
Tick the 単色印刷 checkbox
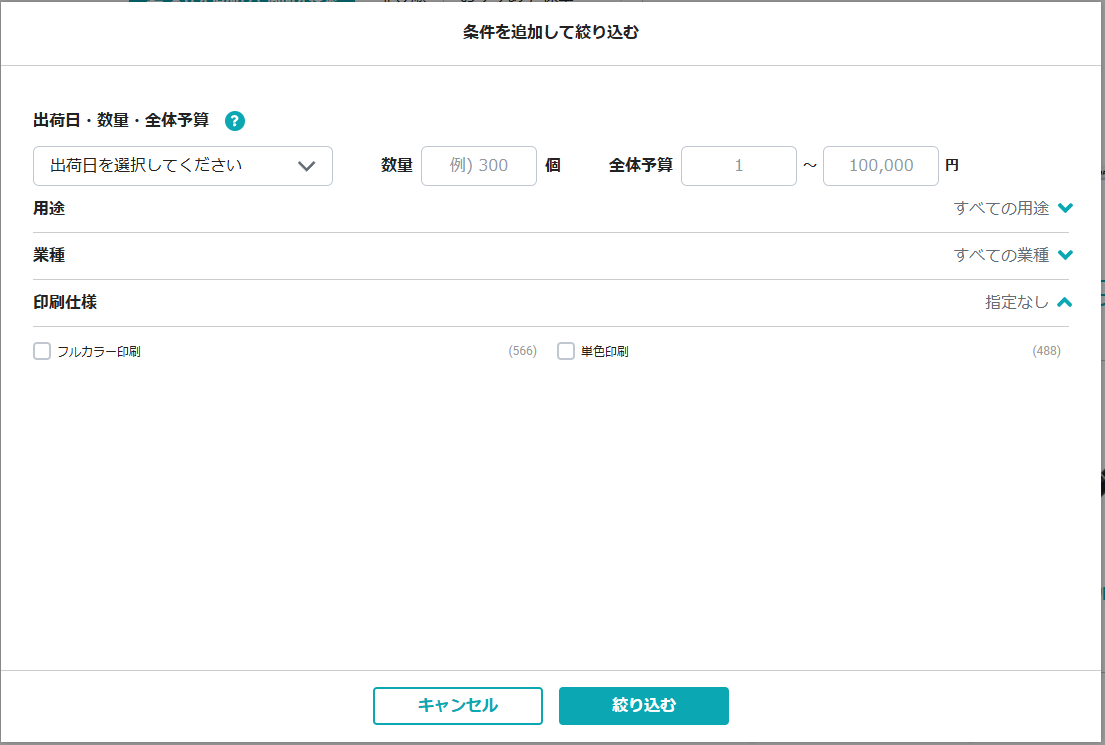click(566, 351)
